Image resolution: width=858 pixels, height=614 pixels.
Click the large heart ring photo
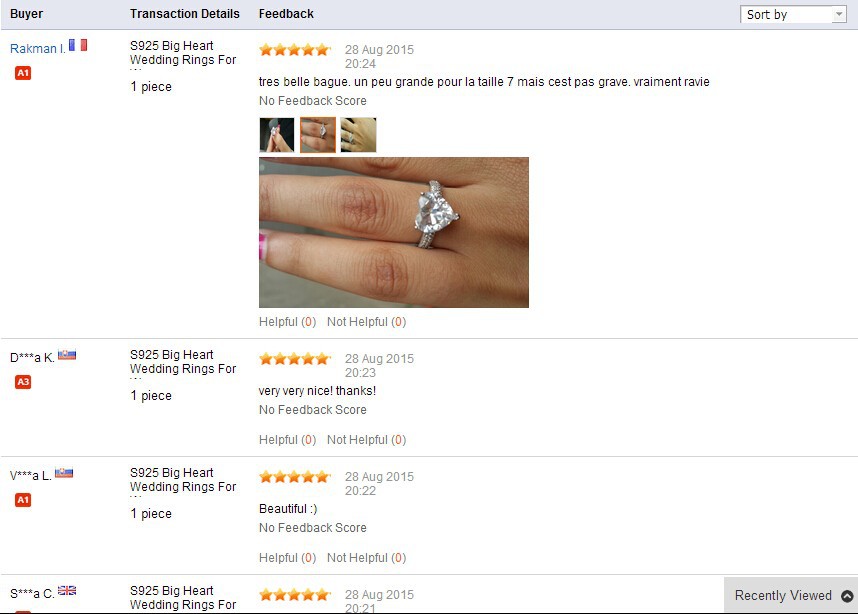[x=394, y=233]
